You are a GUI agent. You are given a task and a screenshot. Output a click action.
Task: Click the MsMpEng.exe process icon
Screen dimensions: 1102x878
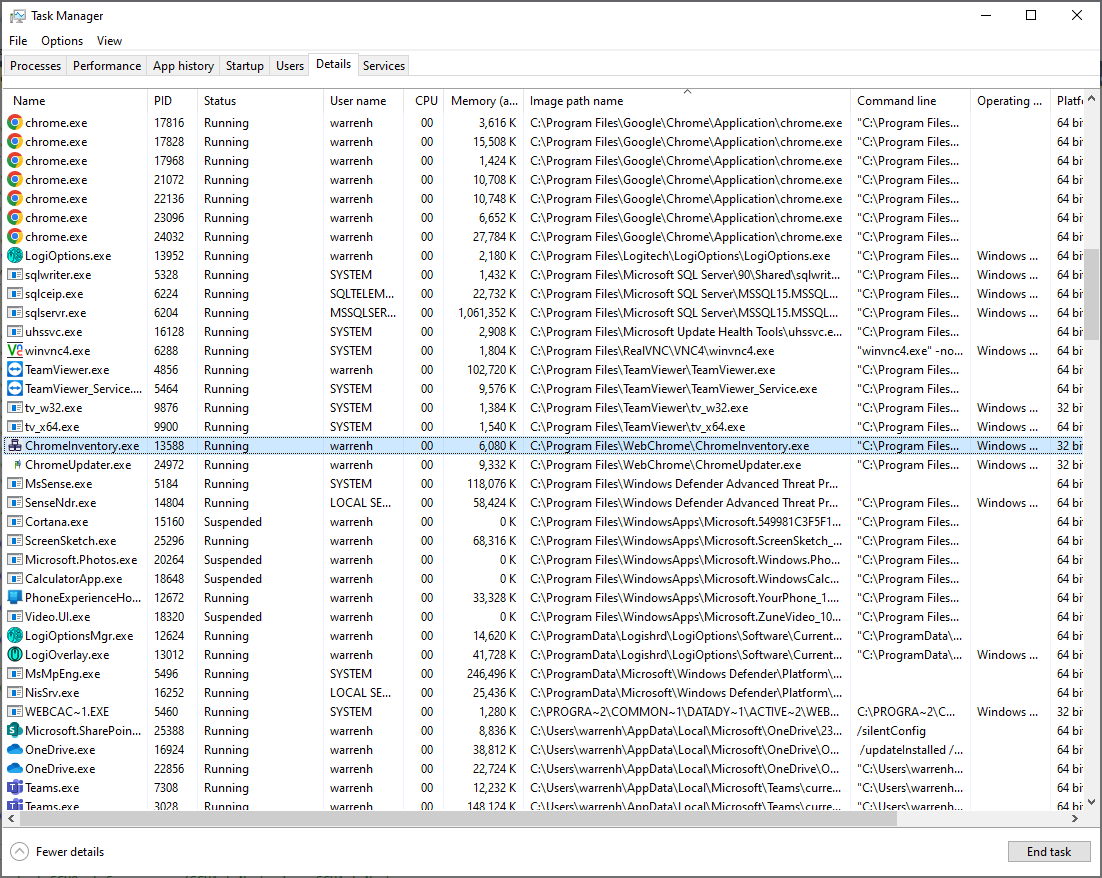point(15,673)
